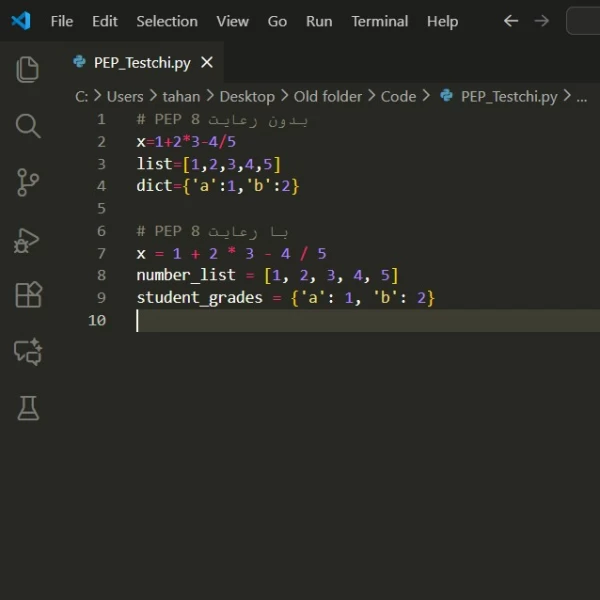
Task: Open the Testing flask icon
Action: (x=28, y=407)
